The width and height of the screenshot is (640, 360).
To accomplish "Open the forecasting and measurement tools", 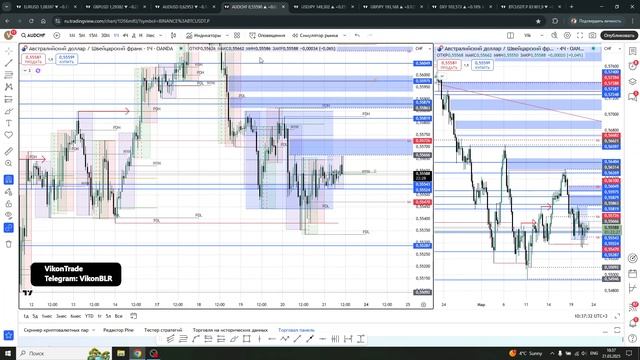I will click(9, 99).
